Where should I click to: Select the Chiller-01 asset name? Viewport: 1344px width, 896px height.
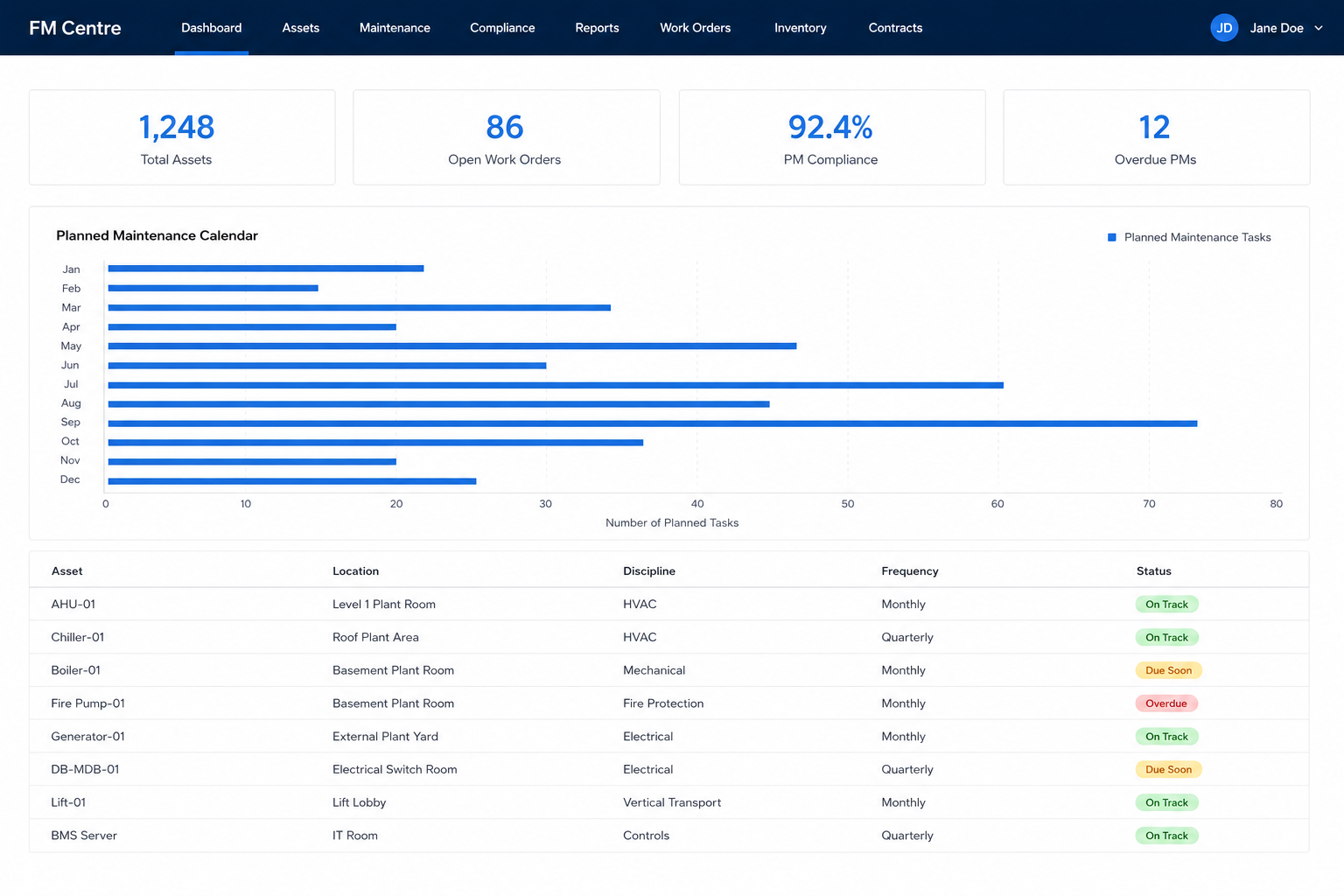[78, 638]
